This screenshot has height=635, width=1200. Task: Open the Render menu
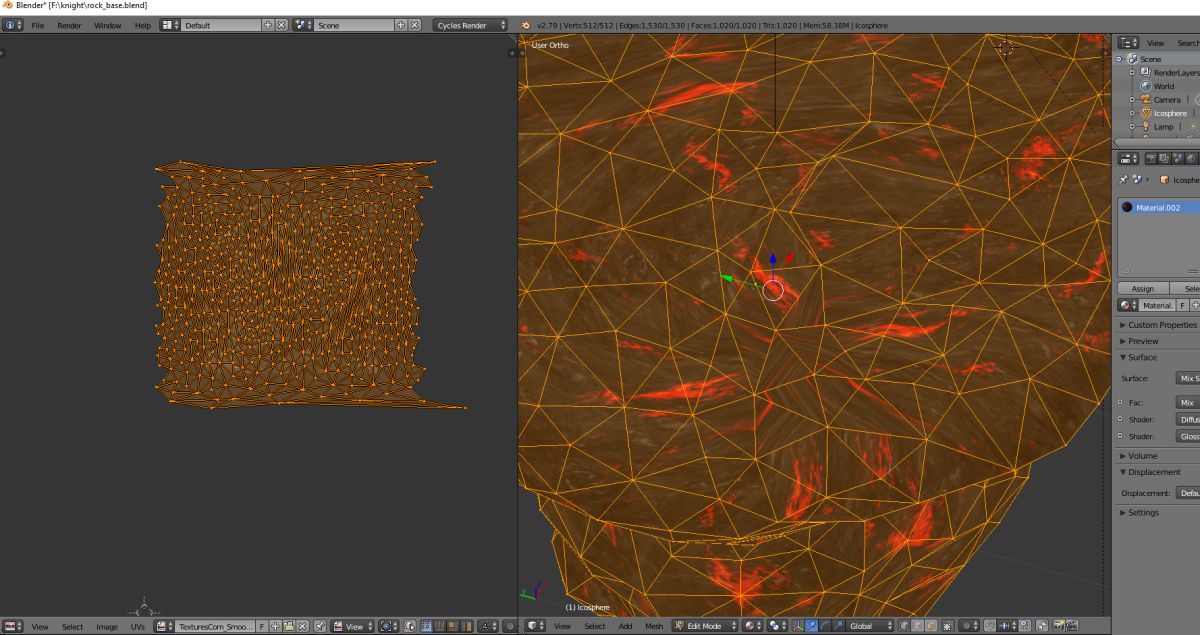[x=69, y=24]
